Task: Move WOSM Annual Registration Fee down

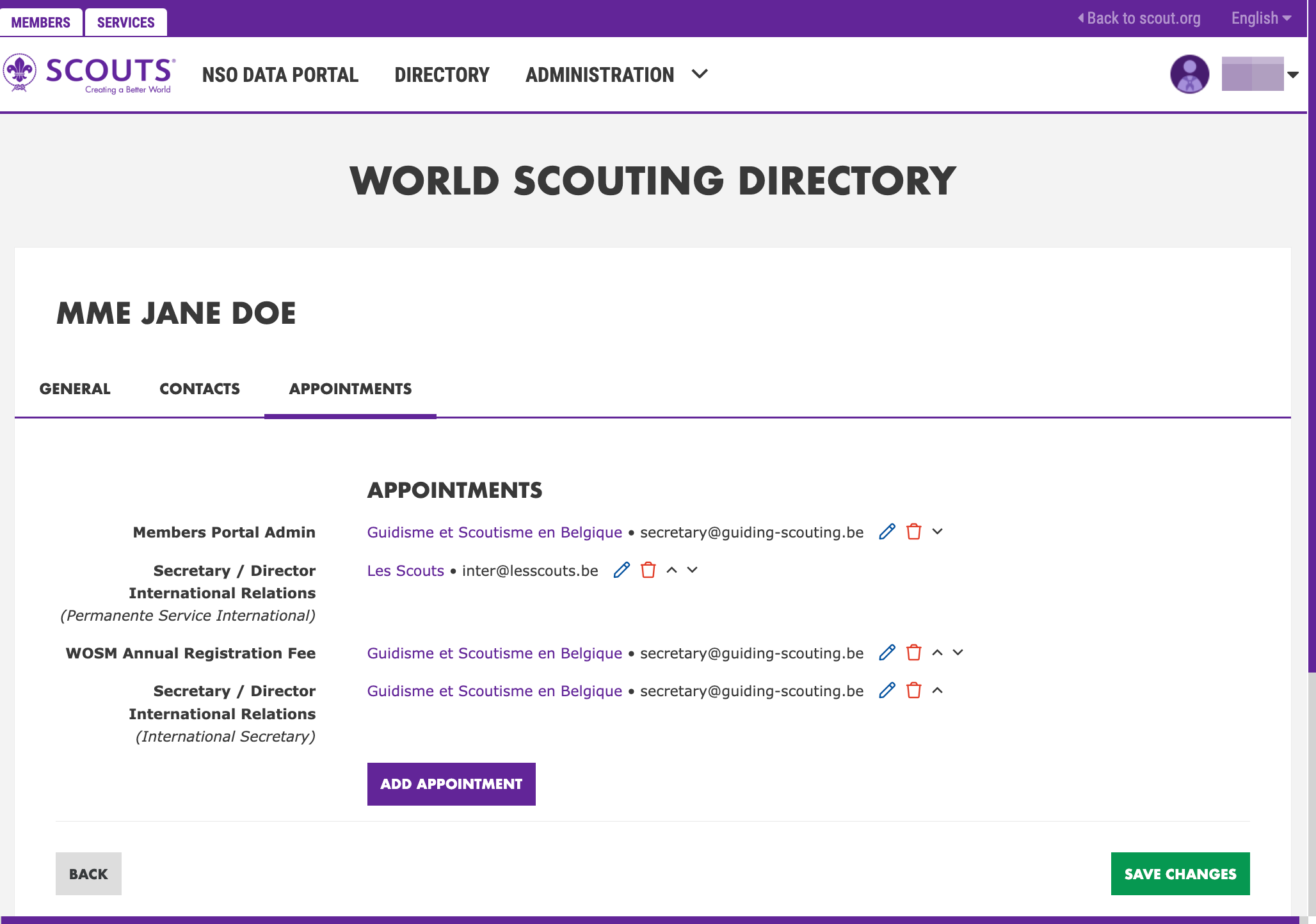Action: [958, 653]
